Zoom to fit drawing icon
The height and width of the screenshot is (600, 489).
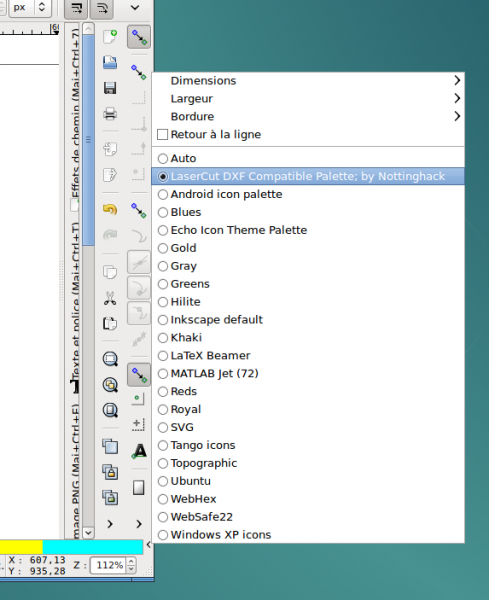(110, 385)
